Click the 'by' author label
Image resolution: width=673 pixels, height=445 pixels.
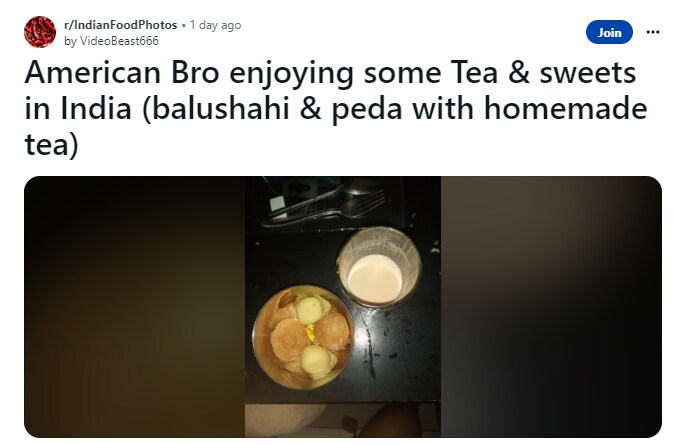click(70, 41)
